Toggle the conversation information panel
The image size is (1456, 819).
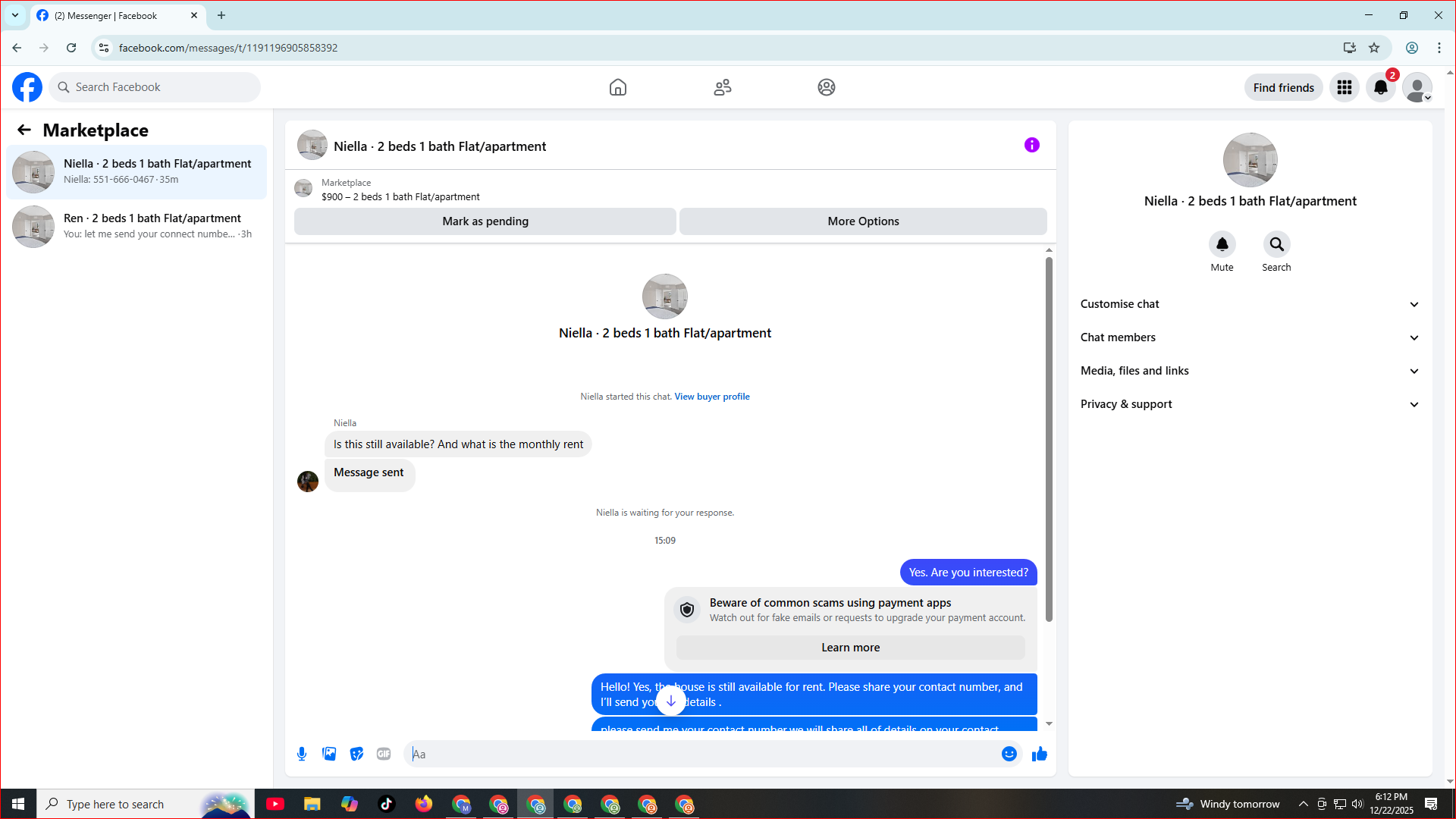click(x=1032, y=145)
